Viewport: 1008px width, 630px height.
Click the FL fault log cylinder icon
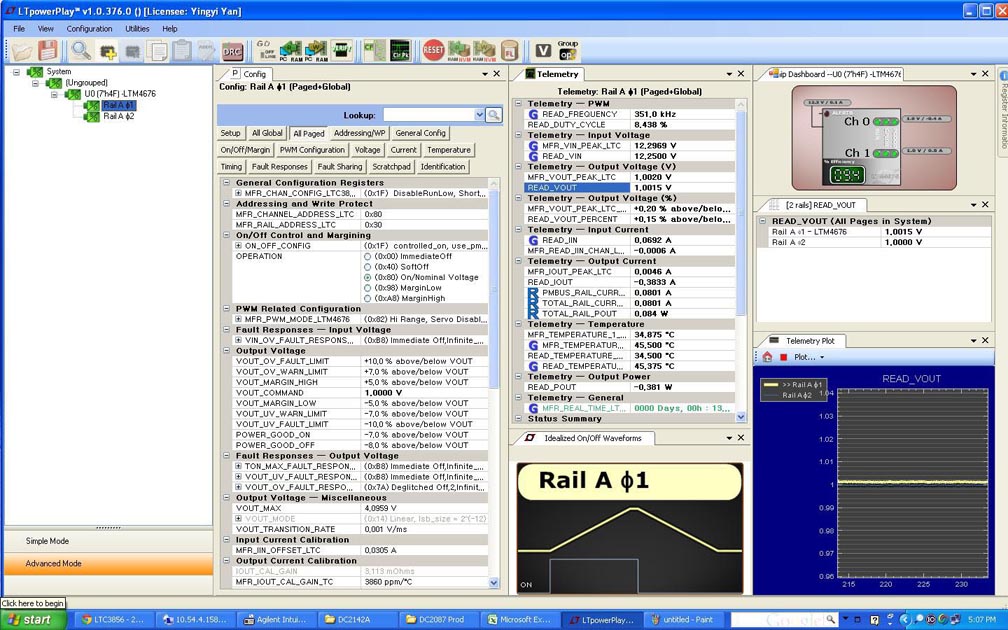(x=510, y=50)
